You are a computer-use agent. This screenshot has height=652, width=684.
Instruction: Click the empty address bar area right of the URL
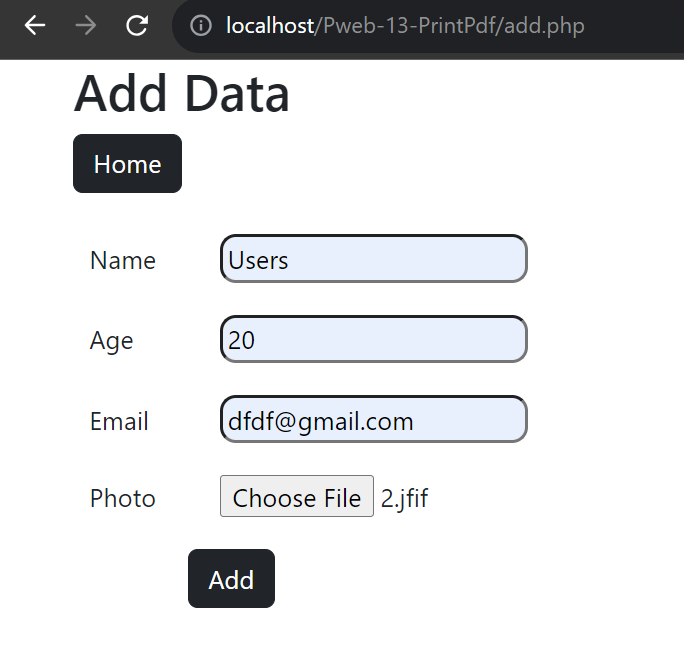click(633, 26)
